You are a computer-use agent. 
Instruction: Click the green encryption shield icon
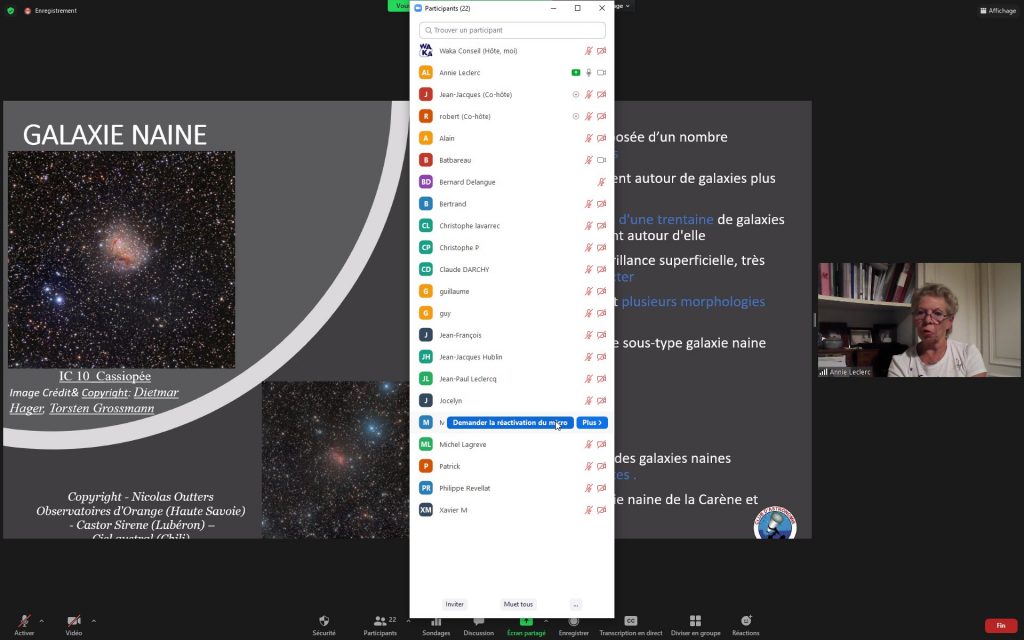tap(10, 10)
